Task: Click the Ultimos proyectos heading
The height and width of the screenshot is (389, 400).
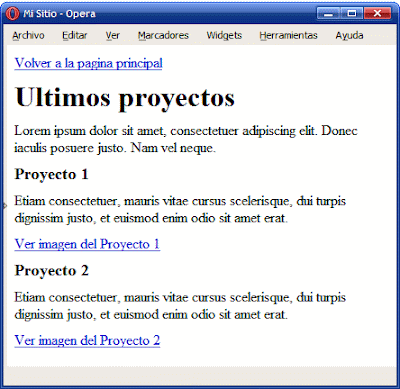Action: coord(125,99)
